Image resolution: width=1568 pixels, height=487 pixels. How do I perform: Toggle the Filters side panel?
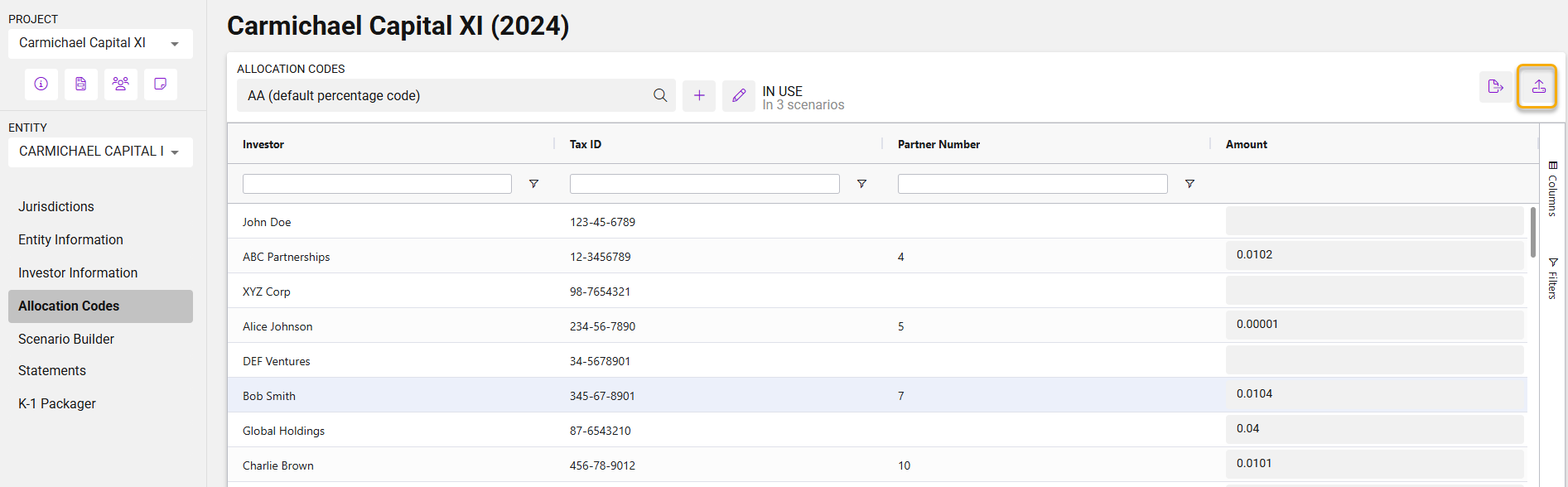pos(1552,278)
